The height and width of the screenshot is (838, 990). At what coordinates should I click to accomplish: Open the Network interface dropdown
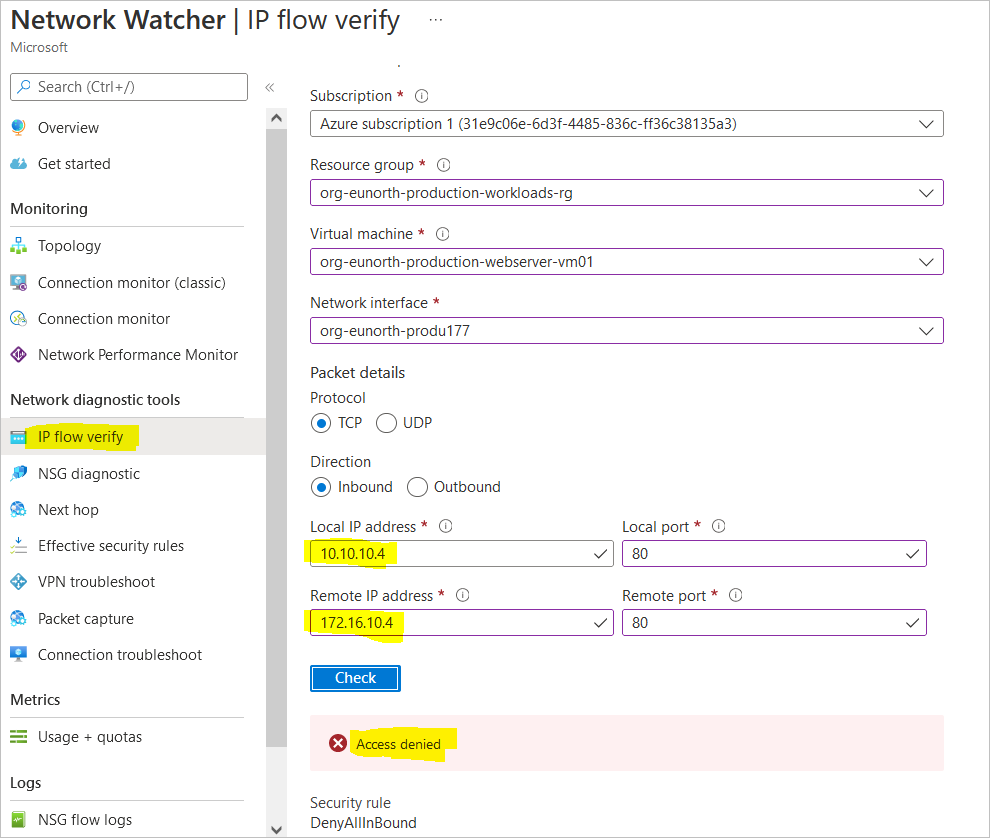pos(626,330)
